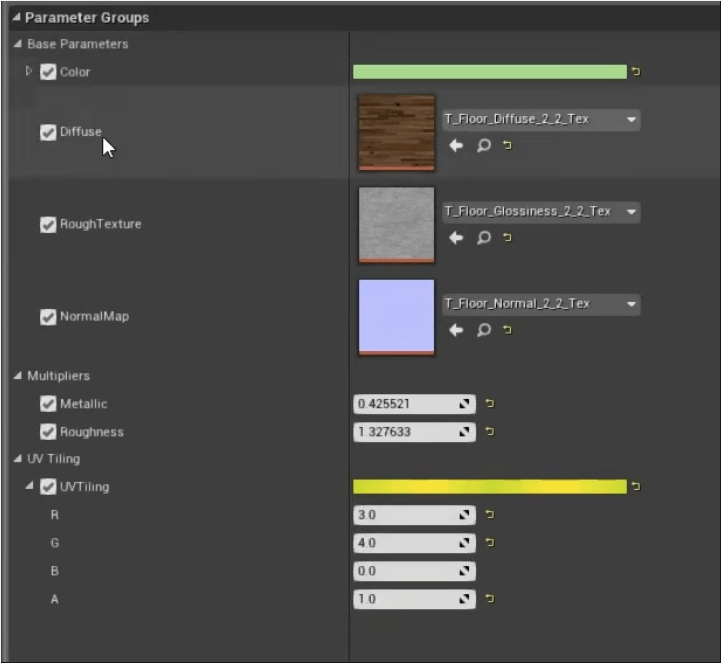Image resolution: width=721 pixels, height=663 pixels.
Task: Browse to RoughTexture asset in Content Browser
Action: point(484,238)
